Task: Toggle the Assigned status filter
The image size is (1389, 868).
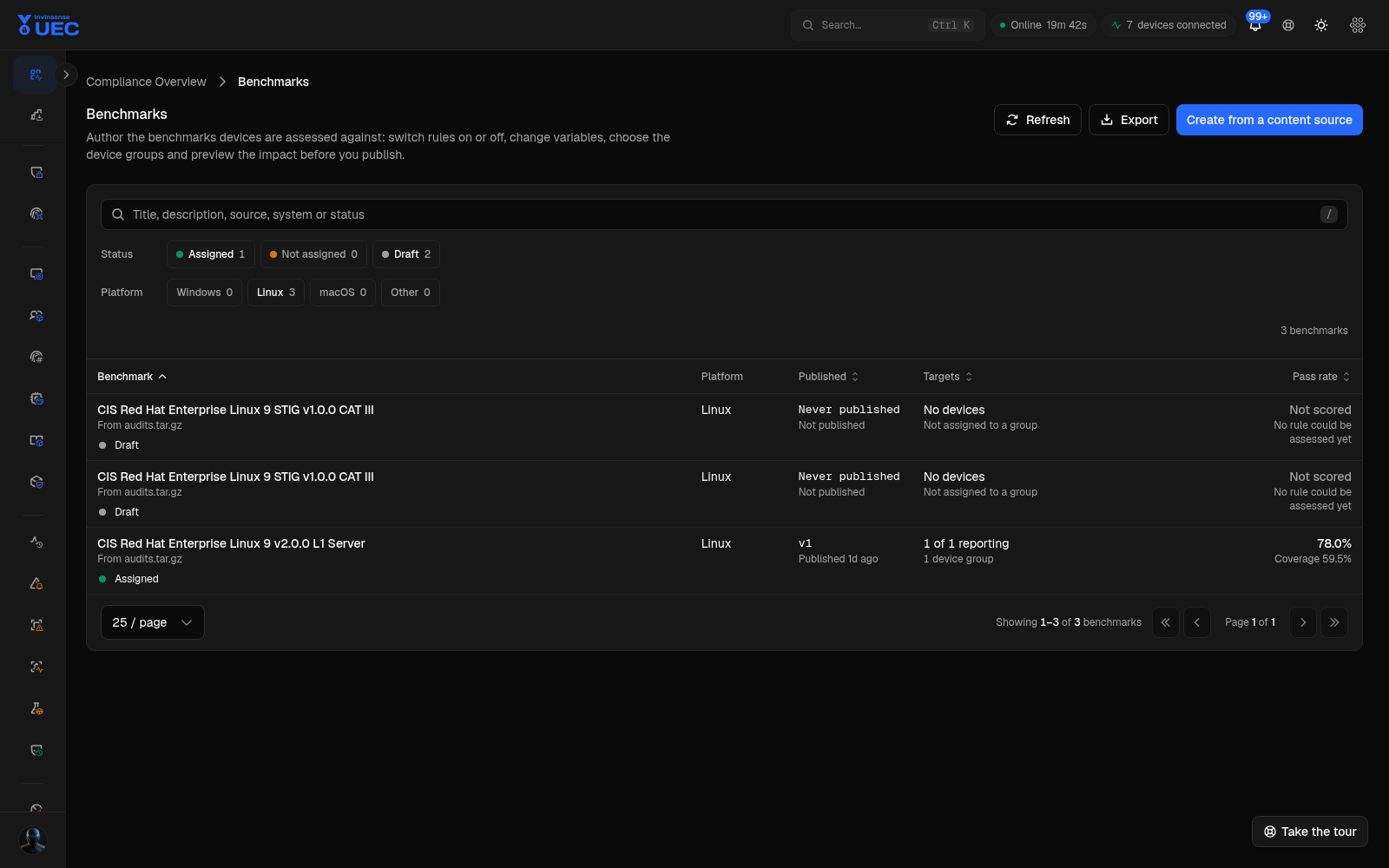Action: tap(211, 254)
